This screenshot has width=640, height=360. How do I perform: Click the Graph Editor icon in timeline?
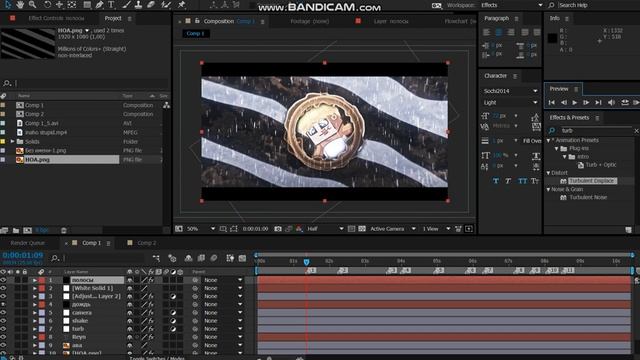[242, 258]
